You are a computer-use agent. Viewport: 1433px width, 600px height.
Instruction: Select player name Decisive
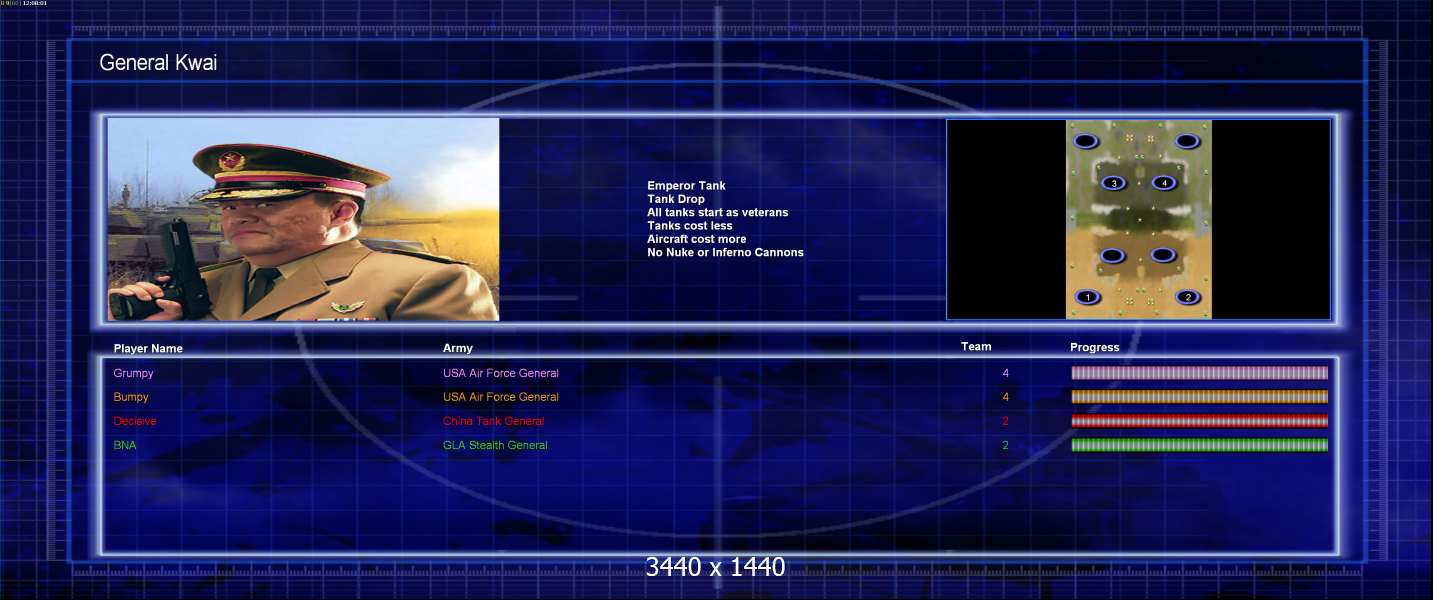(x=135, y=421)
